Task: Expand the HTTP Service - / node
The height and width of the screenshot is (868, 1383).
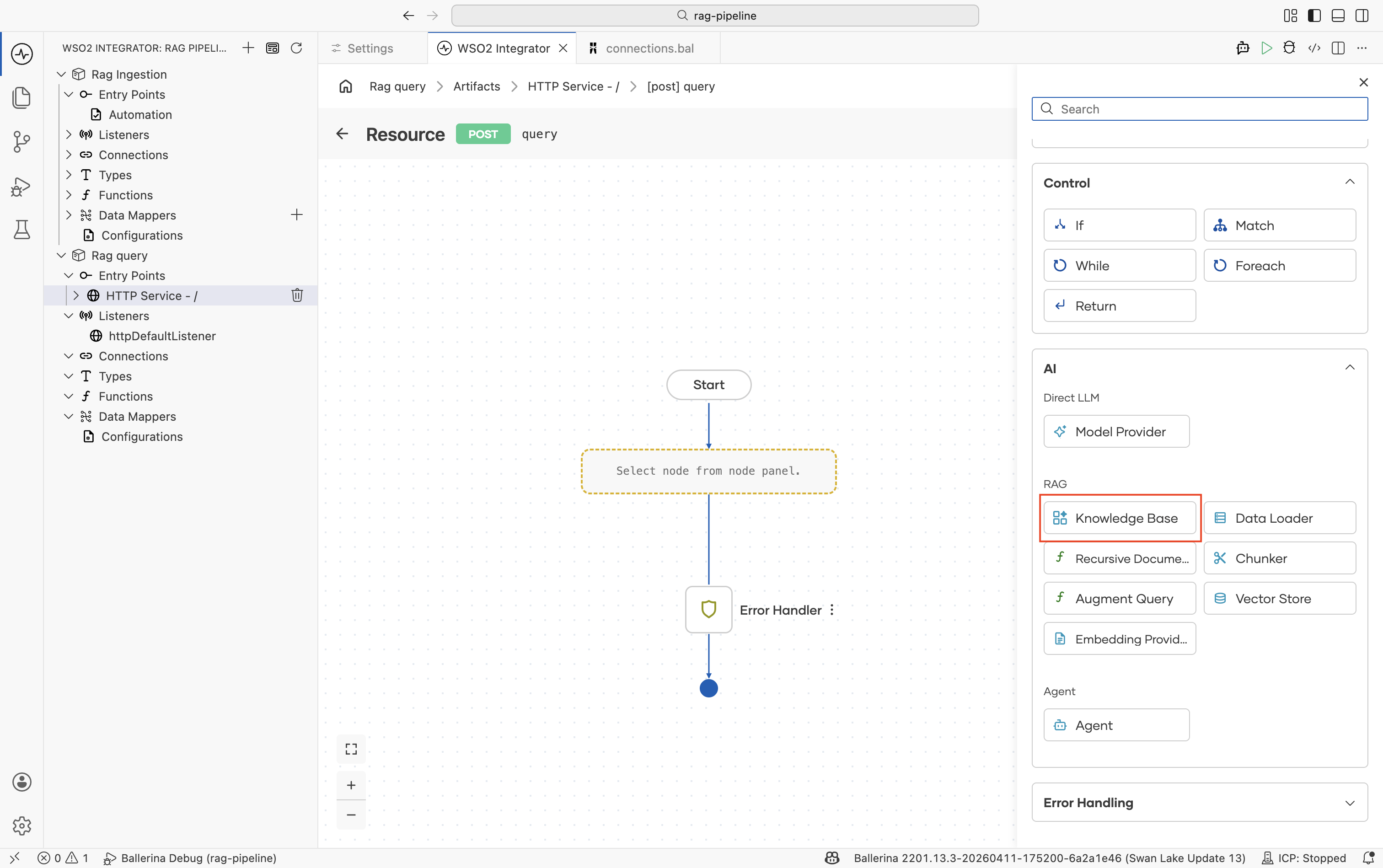Action: [x=76, y=295]
